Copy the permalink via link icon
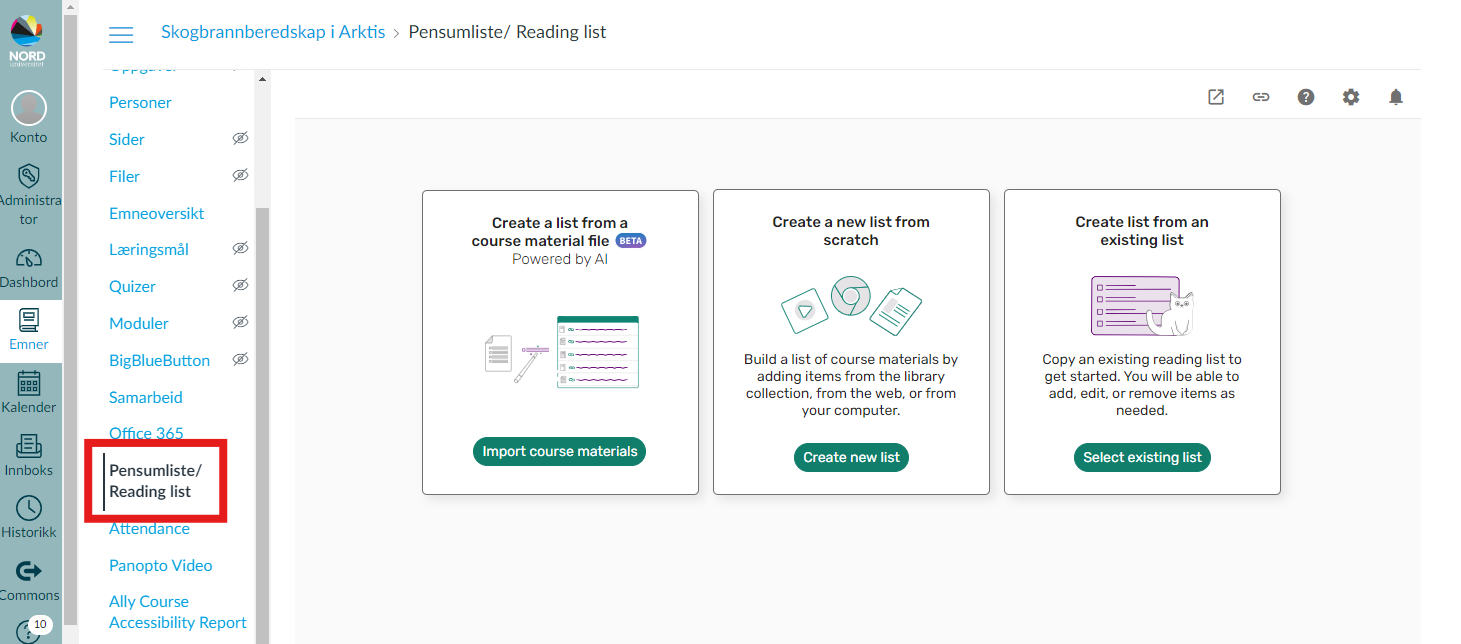This screenshot has width=1461, height=644. click(1261, 97)
